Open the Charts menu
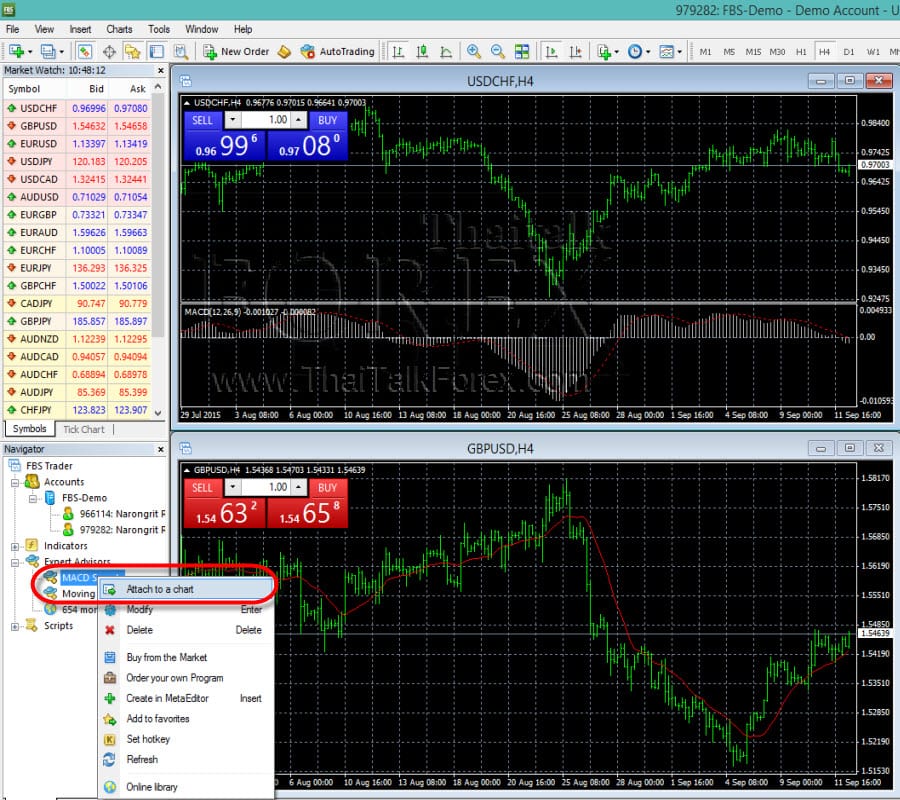This screenshot has height=800, width=900. 119,29
